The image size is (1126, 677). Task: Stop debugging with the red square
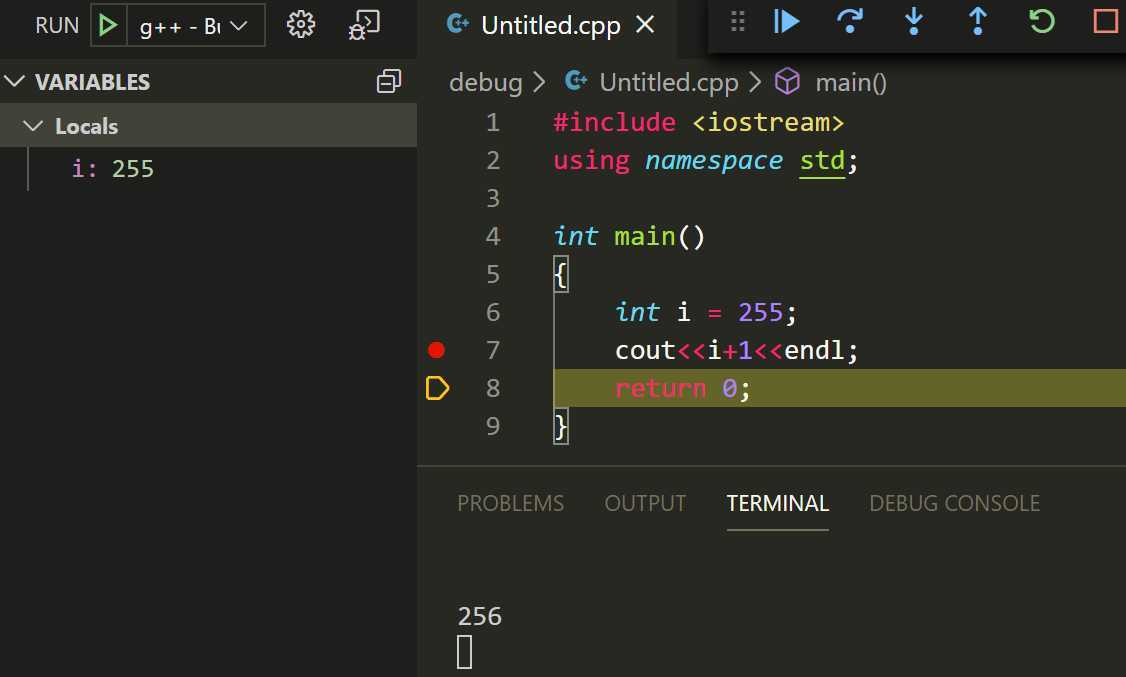pyautogui.click(x=1105, y=21)
